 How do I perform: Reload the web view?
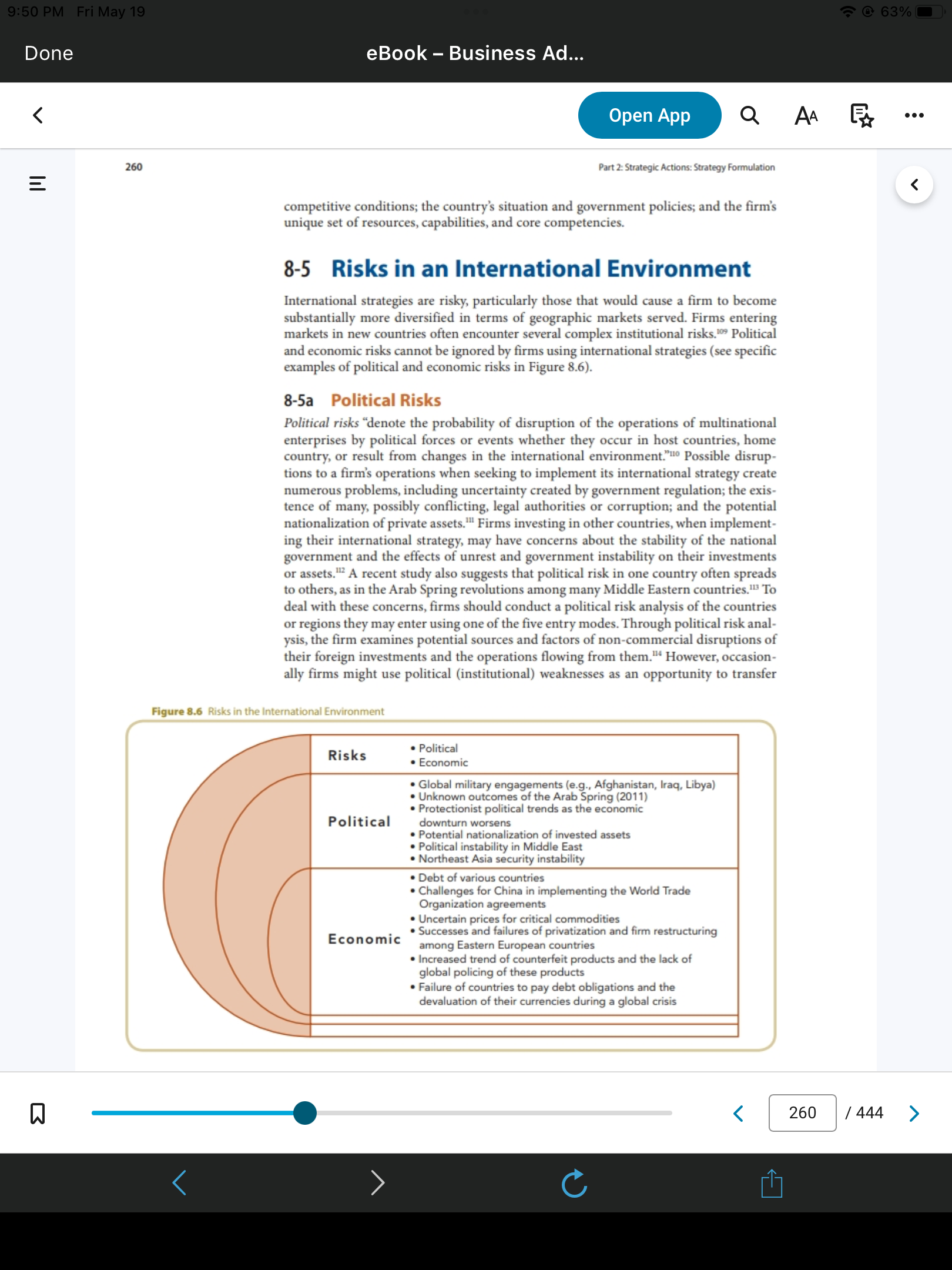point(574,1183)
